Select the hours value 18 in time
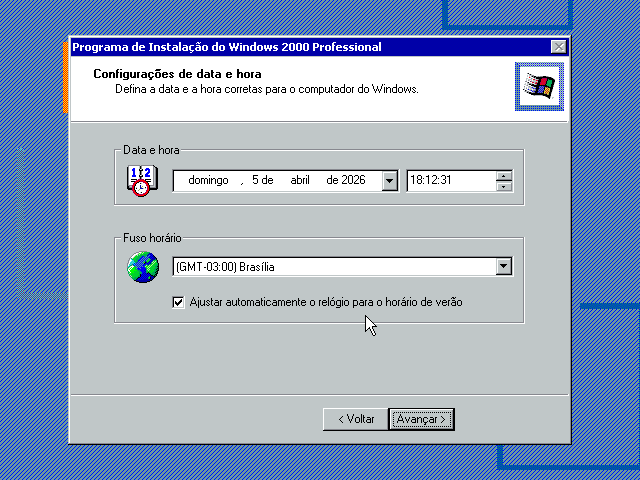The width and height of the screenshot is (640, 480). tap(416, 181)
